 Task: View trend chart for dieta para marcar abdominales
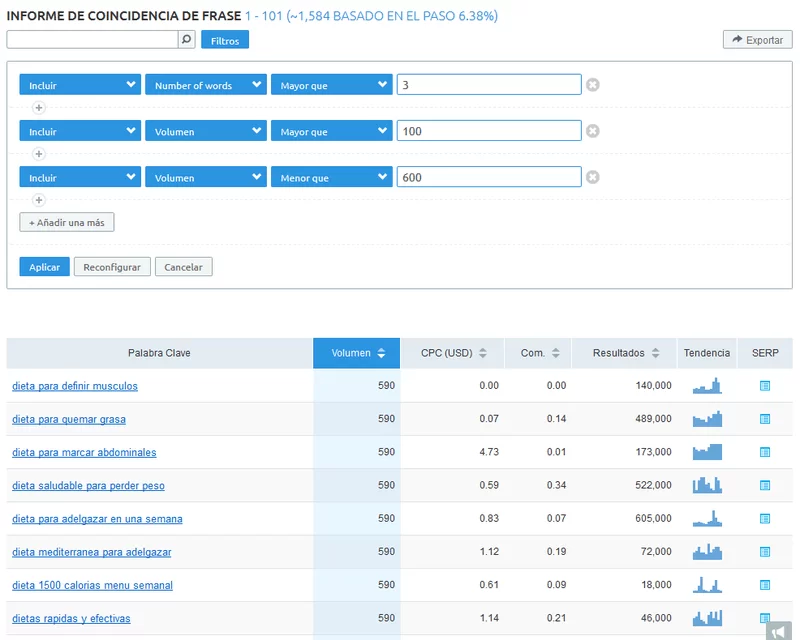pos(707,452)
